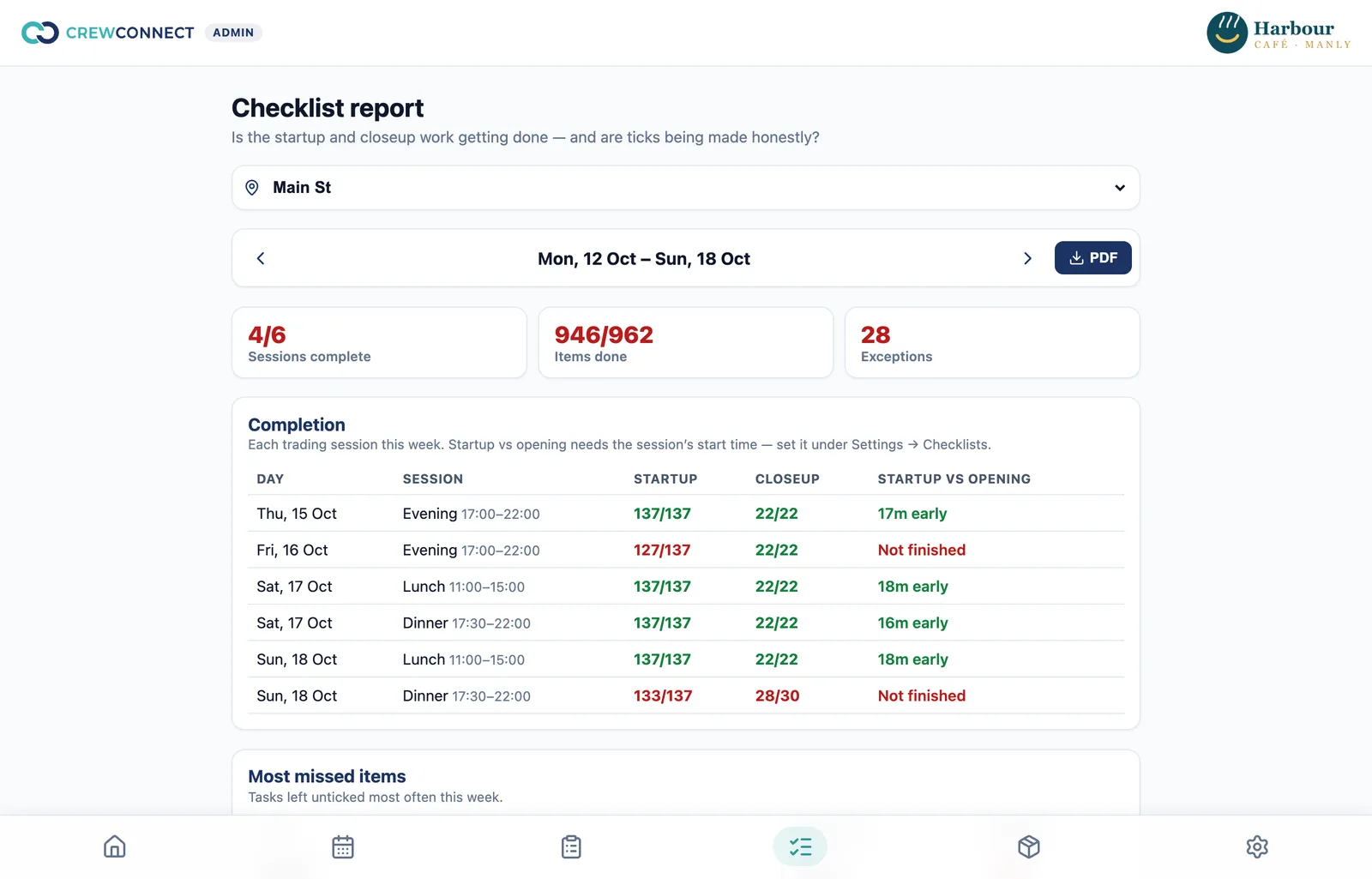
Task: Click the STARTUP VS OPENING column header
Action: [954, 479]
